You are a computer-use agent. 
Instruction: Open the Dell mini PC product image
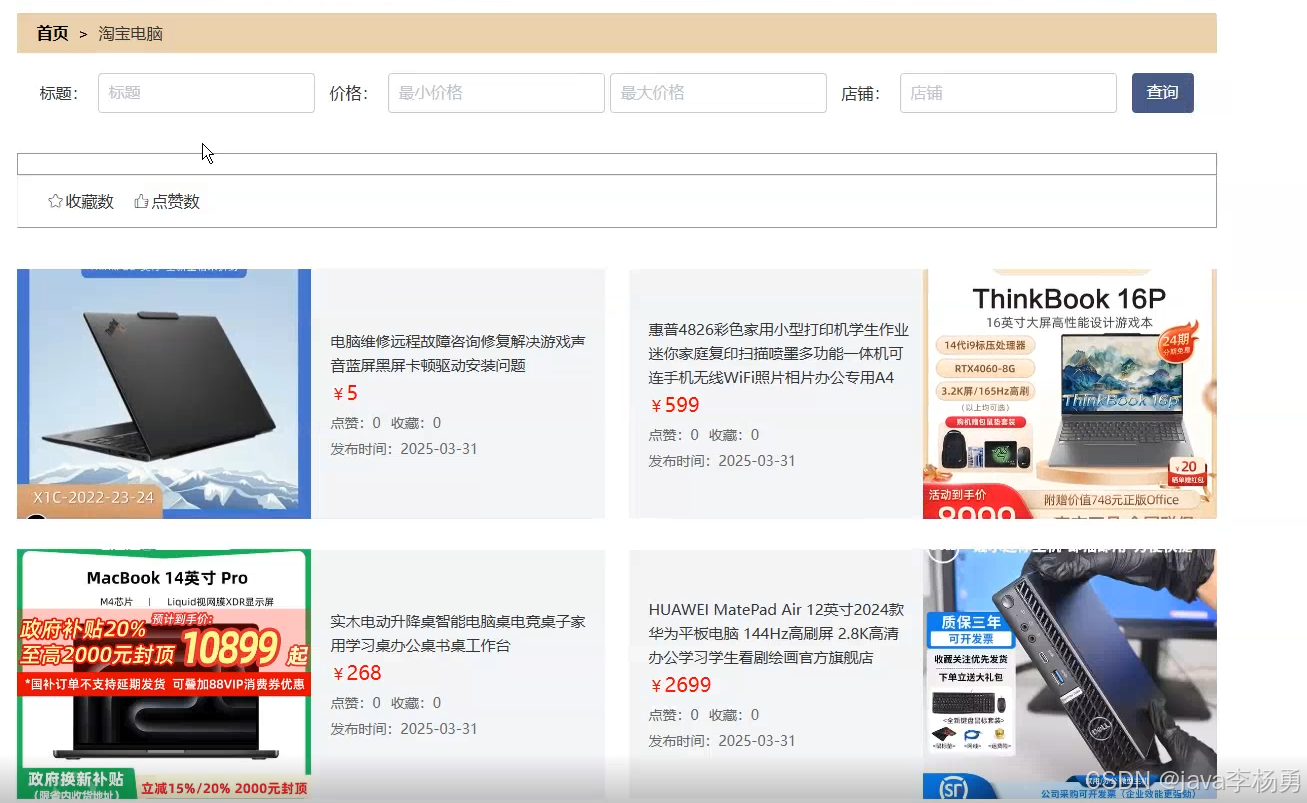tap(1070, 674)
